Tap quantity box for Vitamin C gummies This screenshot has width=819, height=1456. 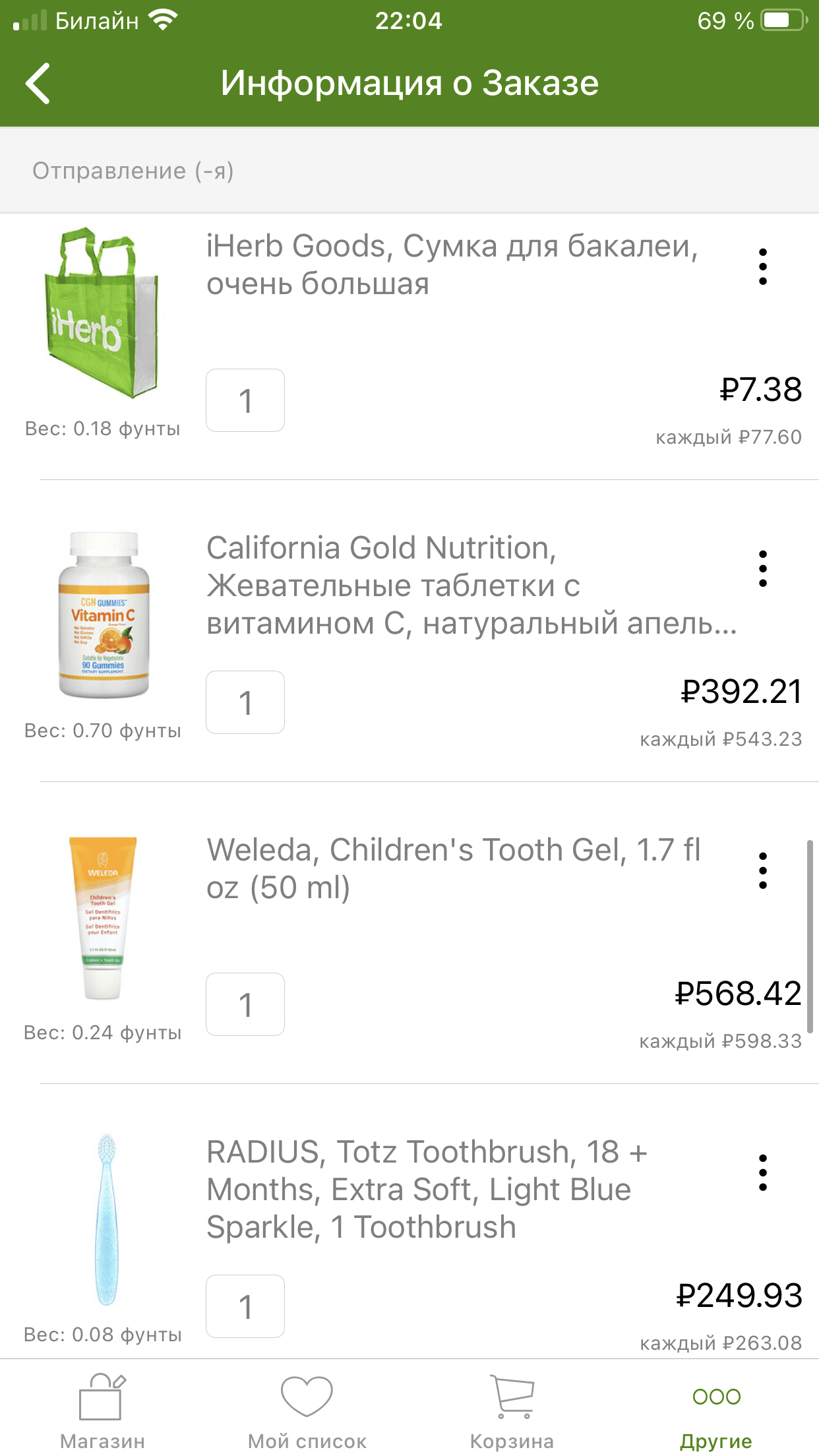pos(245,702)
